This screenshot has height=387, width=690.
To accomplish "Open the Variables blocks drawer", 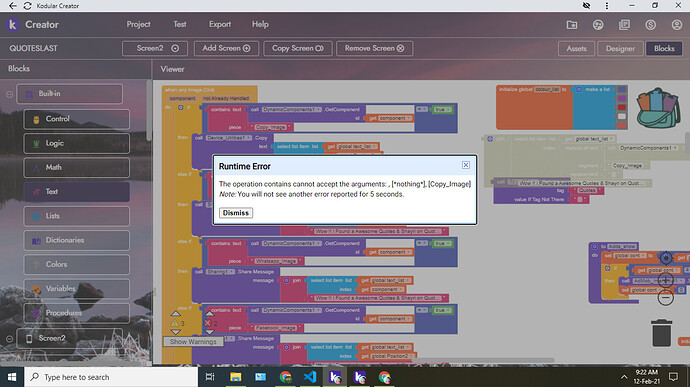I will 77,289.
